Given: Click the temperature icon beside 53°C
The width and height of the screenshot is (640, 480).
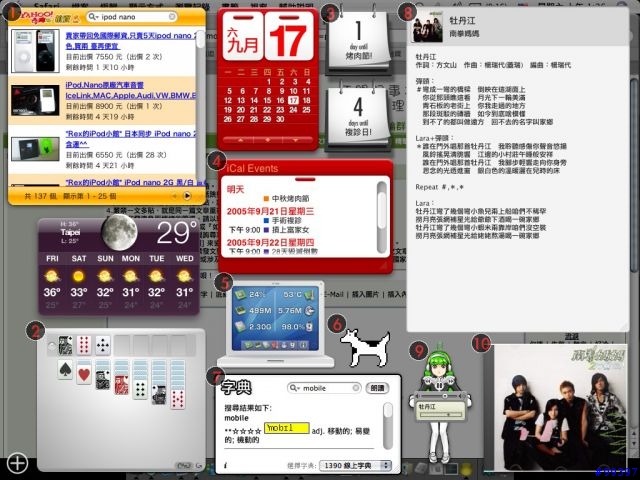Looking at the screenshot, I should click(310, 294).
